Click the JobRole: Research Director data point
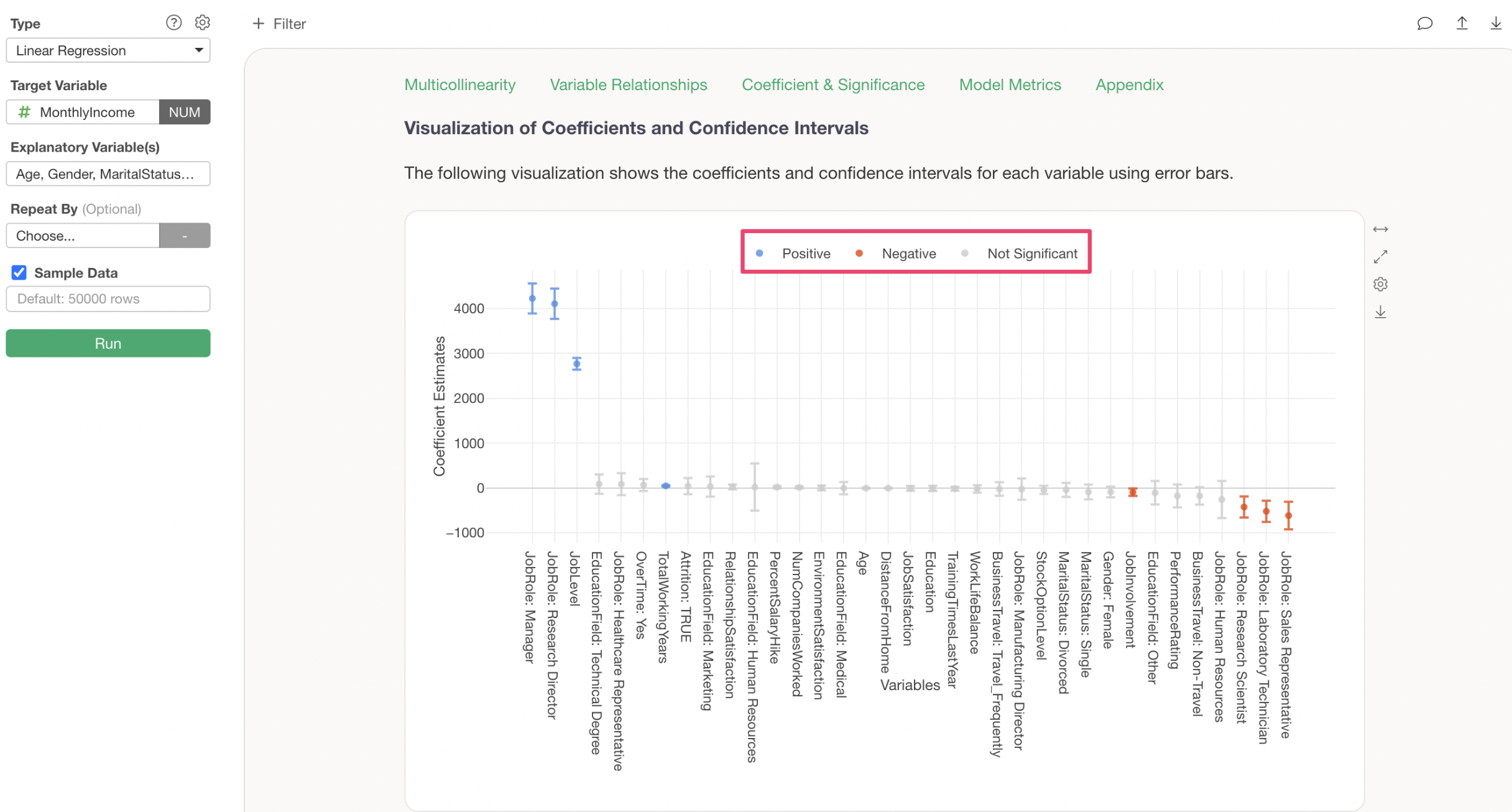Viewport: 1512px width, 812px height. (555, 304)
